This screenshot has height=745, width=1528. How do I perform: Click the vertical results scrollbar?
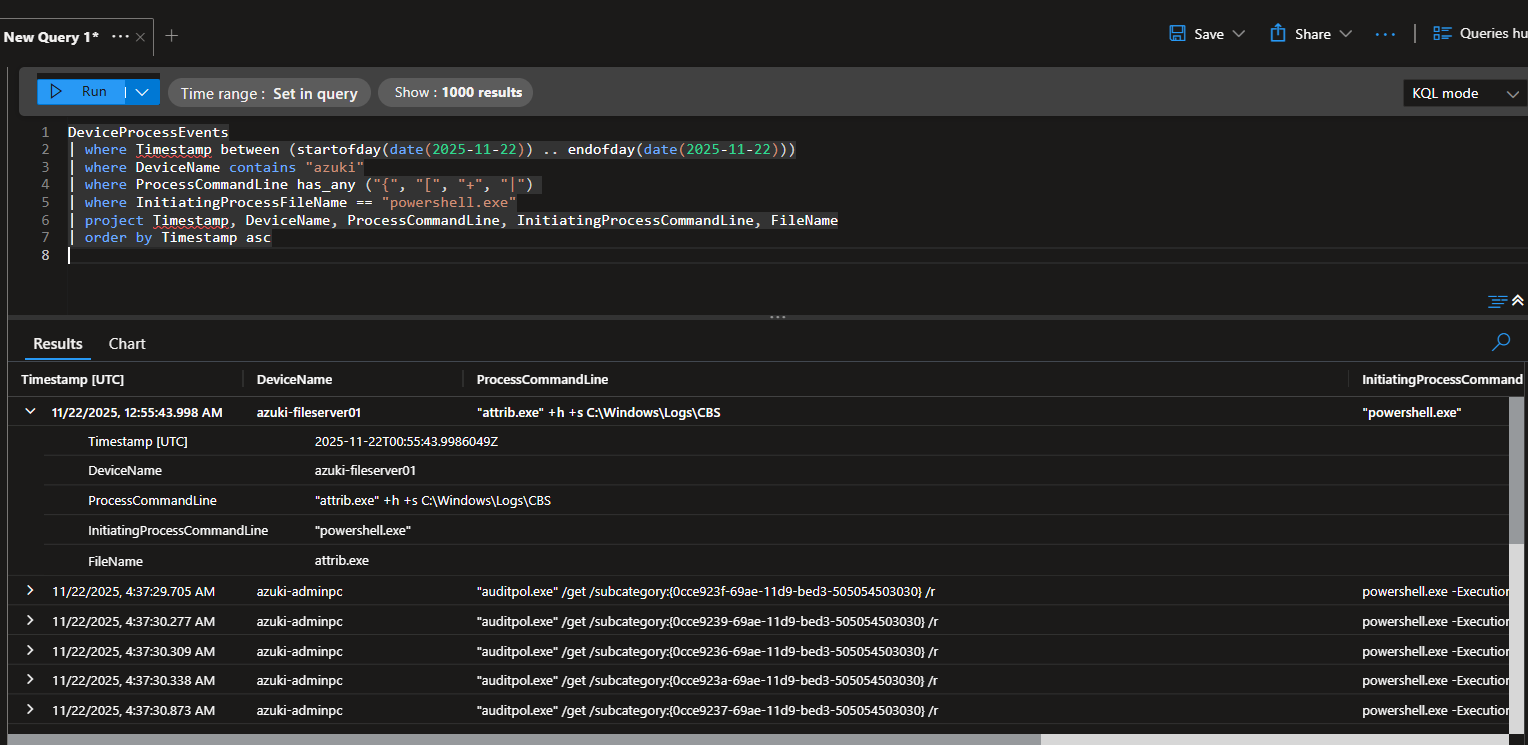pyautogui.click(x=1519, y=470)
